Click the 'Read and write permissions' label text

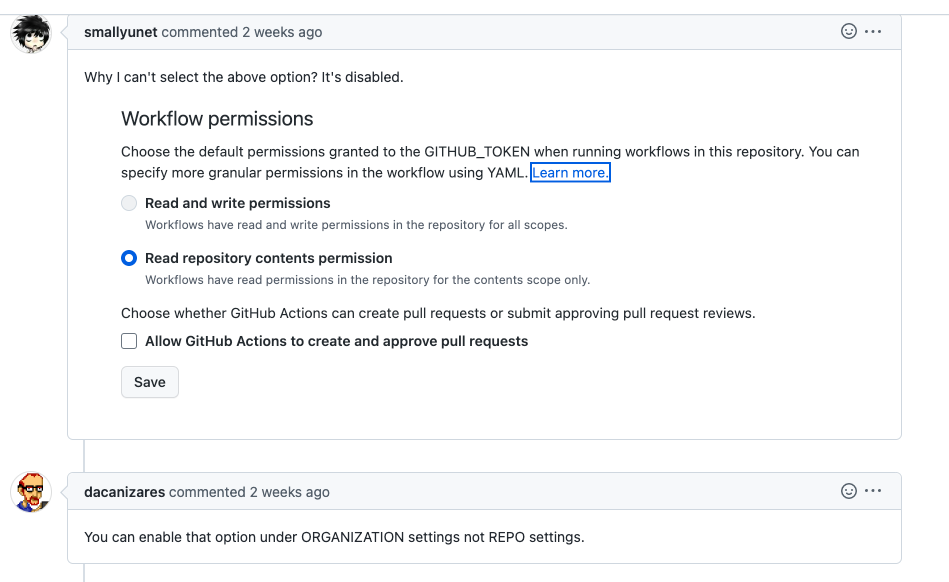click(x=236, y=202)
